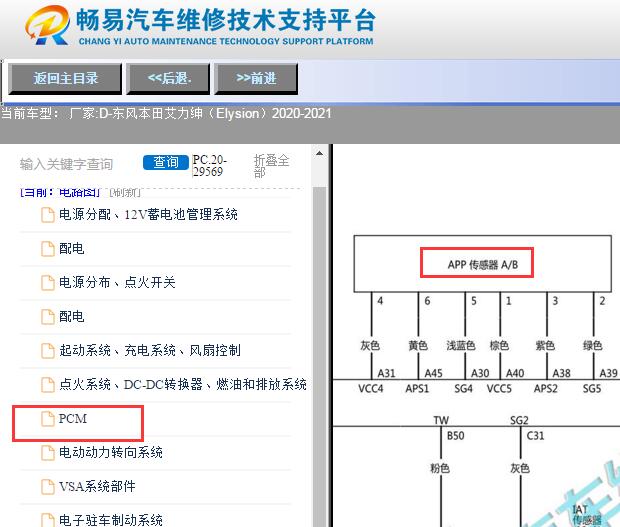
Task: Click the A30 connector label
Action: tap(480, 373)
